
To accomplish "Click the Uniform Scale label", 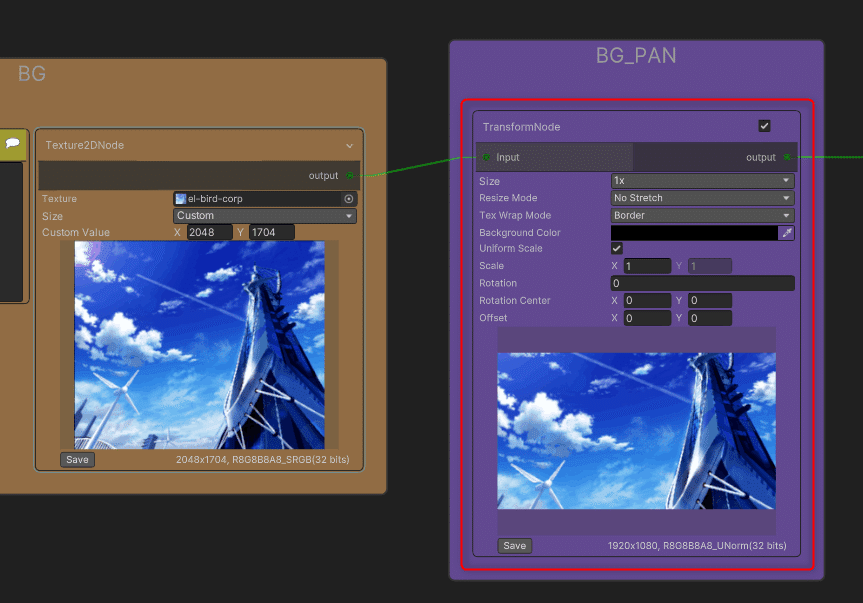I will pyautogui.click(x=511, y=248).
